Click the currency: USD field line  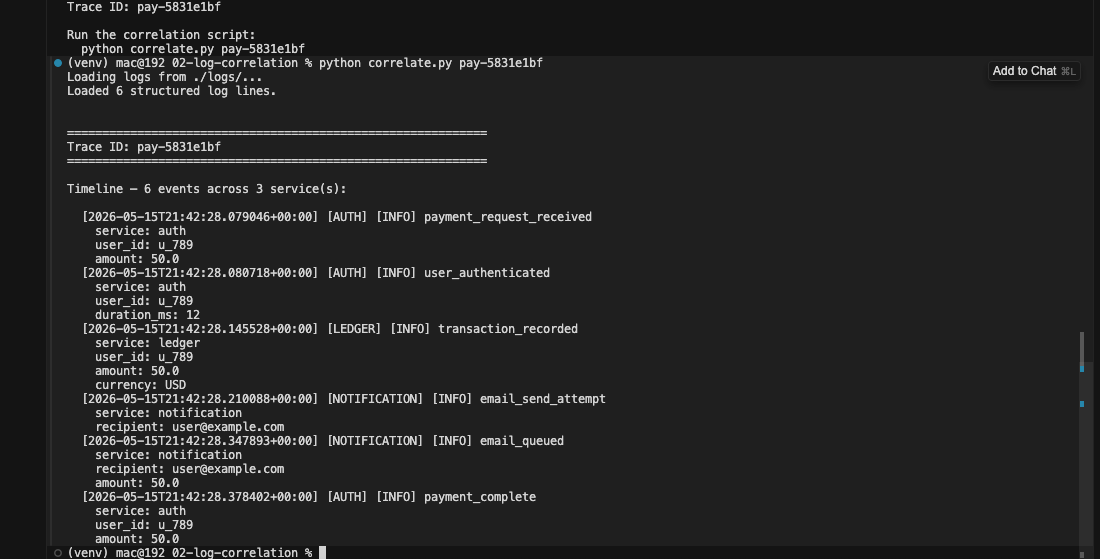140,385
